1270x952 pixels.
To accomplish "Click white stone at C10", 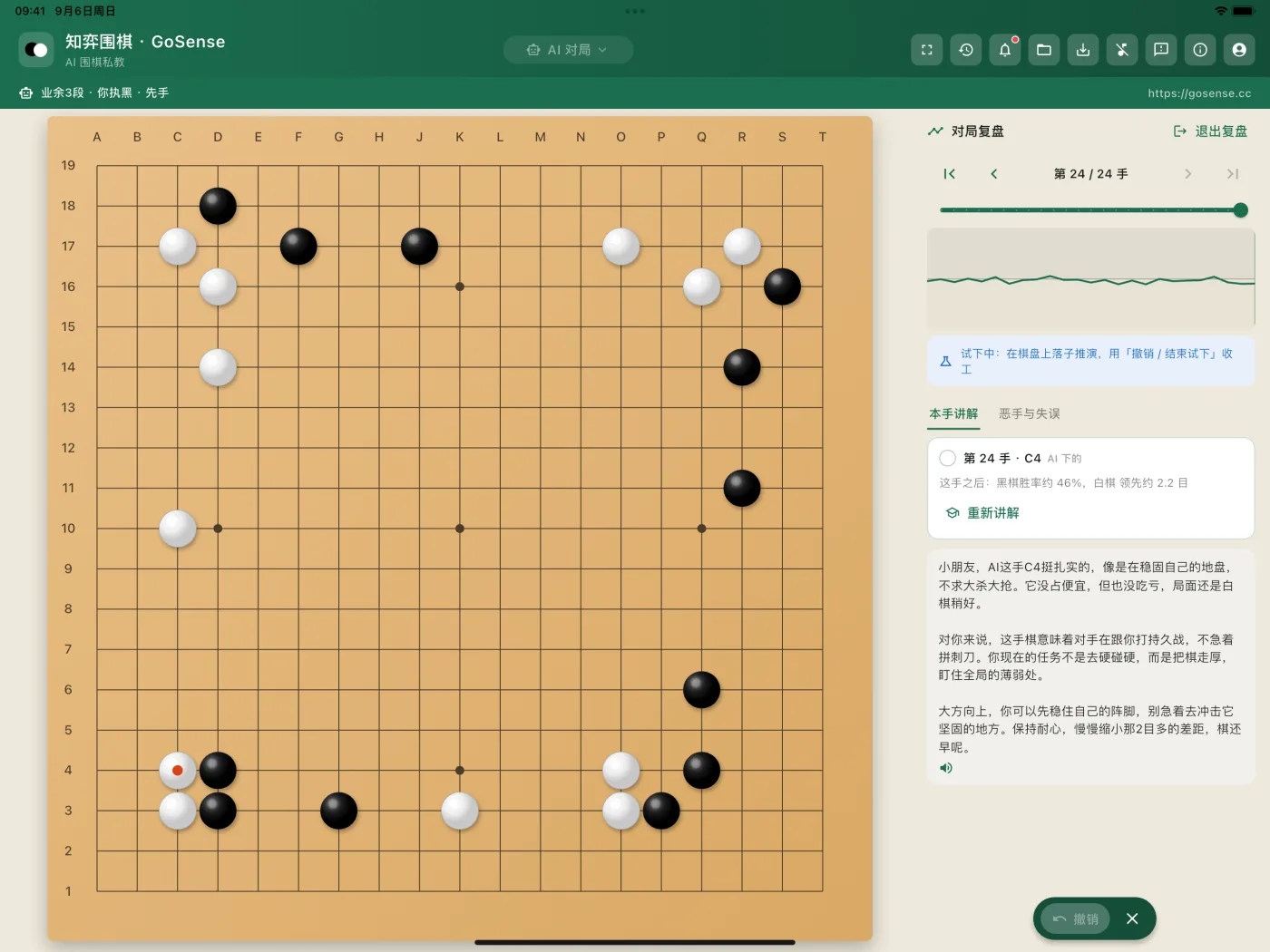I will [x=178, y=529].
